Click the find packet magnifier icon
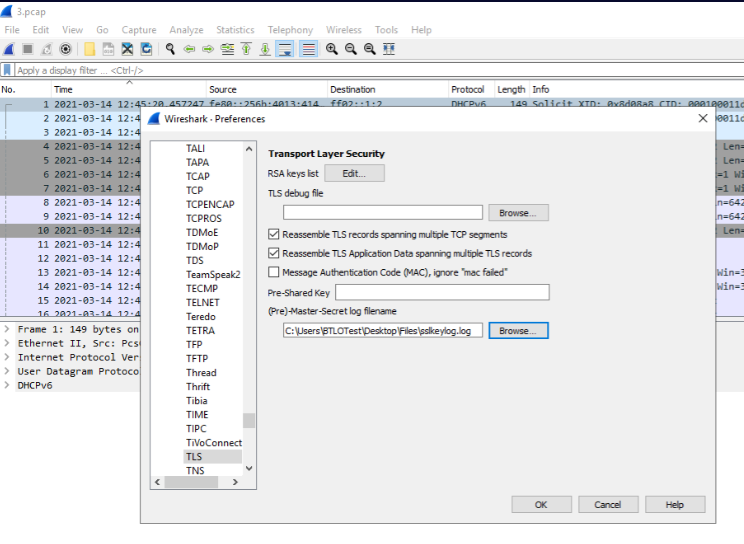Screen dimensions: 744x544 coord(170,48)
